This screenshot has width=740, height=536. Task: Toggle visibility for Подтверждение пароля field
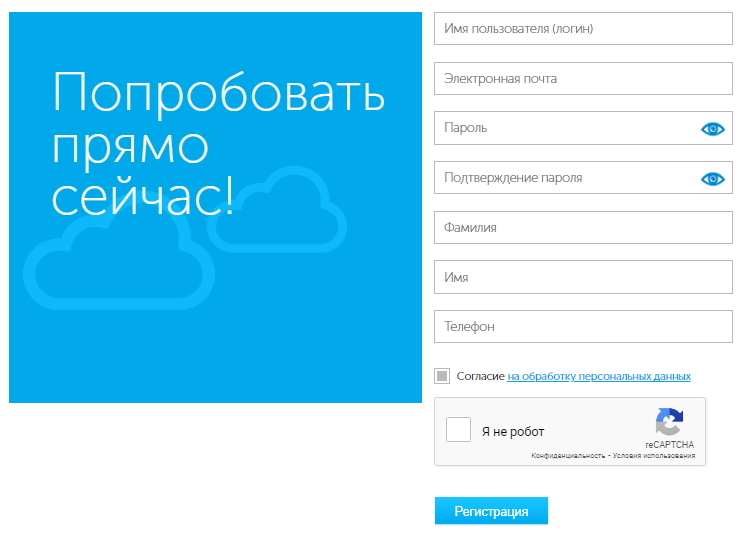[x=712, y=179]
